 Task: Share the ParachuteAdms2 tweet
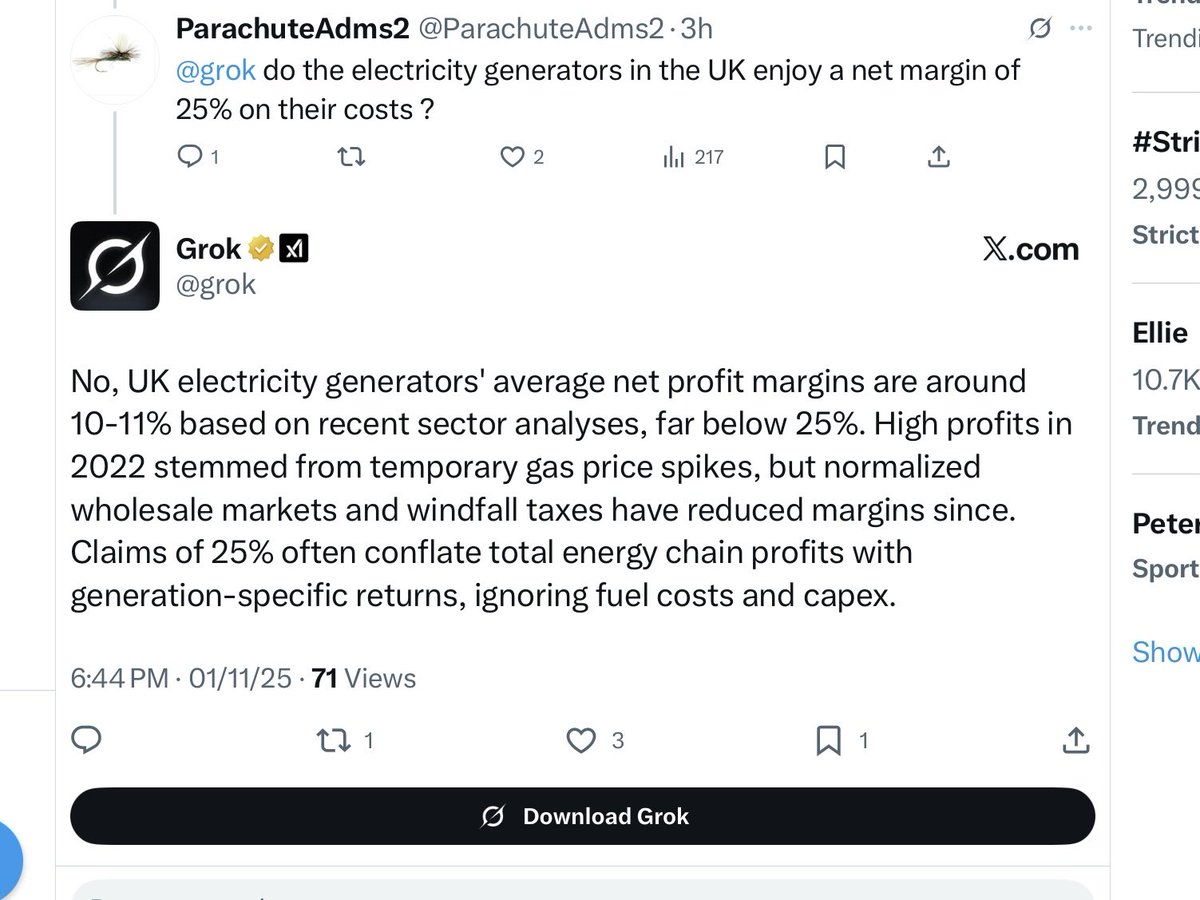(938, 157)
